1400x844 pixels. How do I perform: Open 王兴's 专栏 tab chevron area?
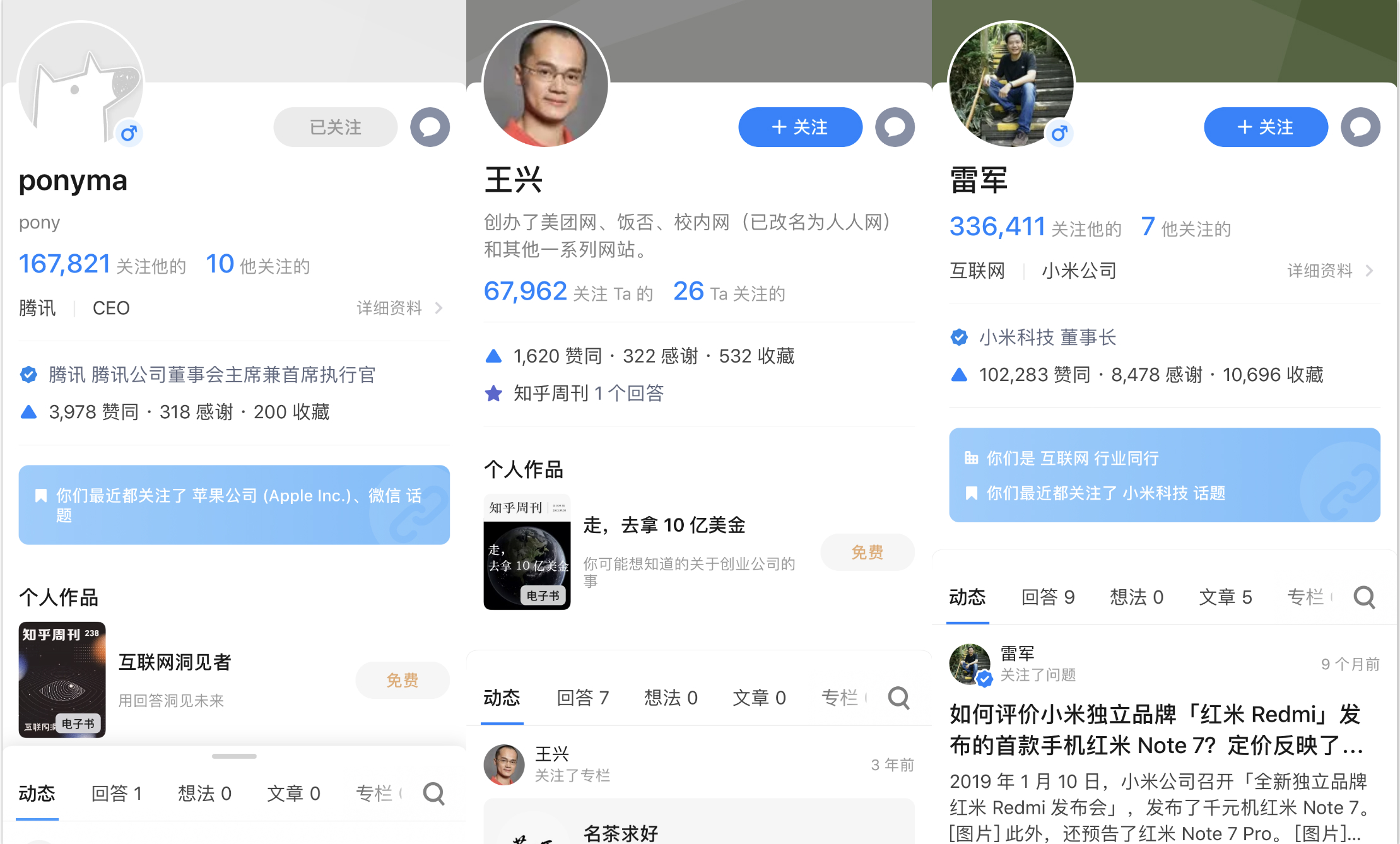click(845, 698)
